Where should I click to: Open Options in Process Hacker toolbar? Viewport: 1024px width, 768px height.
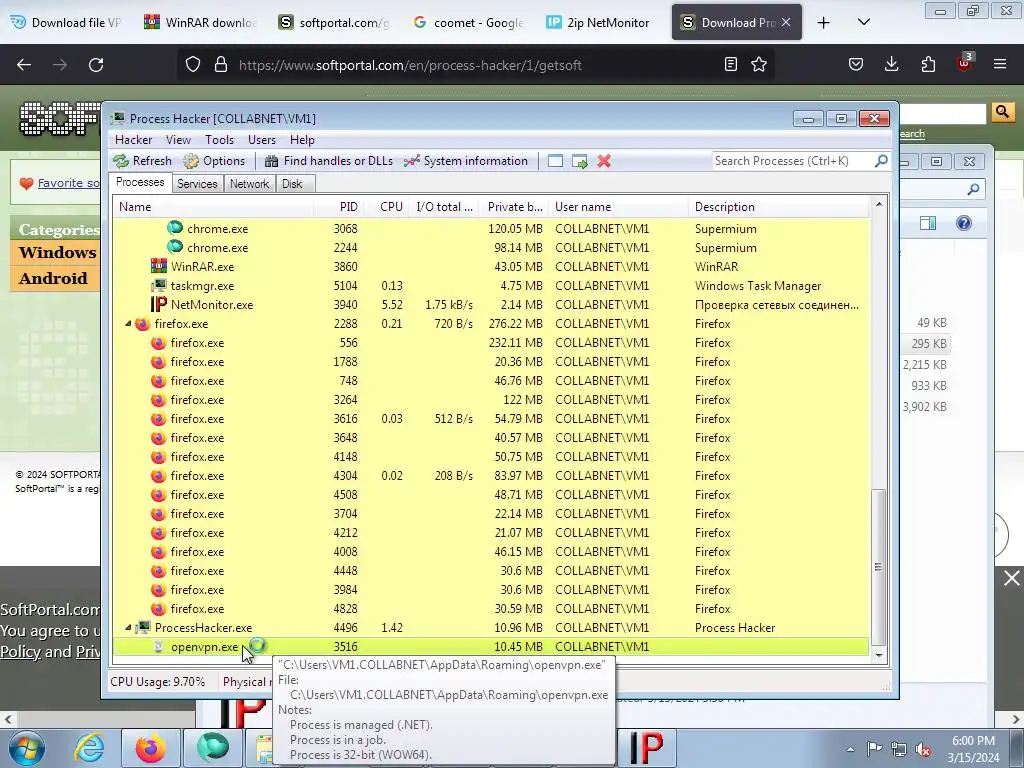point(214,161)
